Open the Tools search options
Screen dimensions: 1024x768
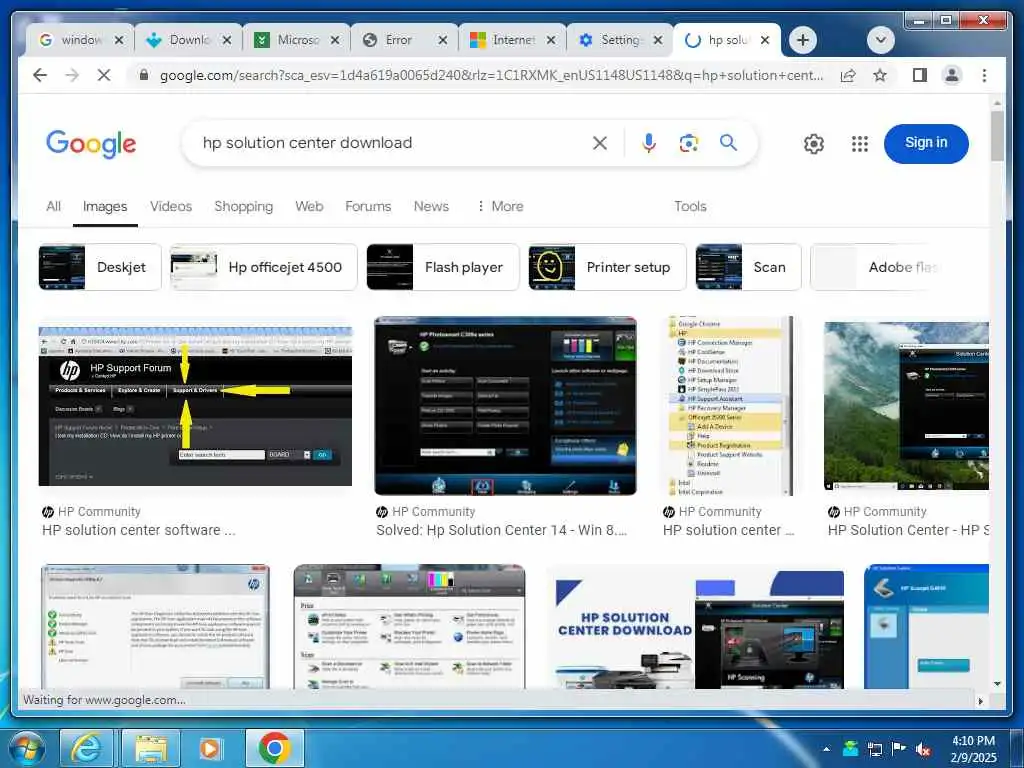(690, 206)
